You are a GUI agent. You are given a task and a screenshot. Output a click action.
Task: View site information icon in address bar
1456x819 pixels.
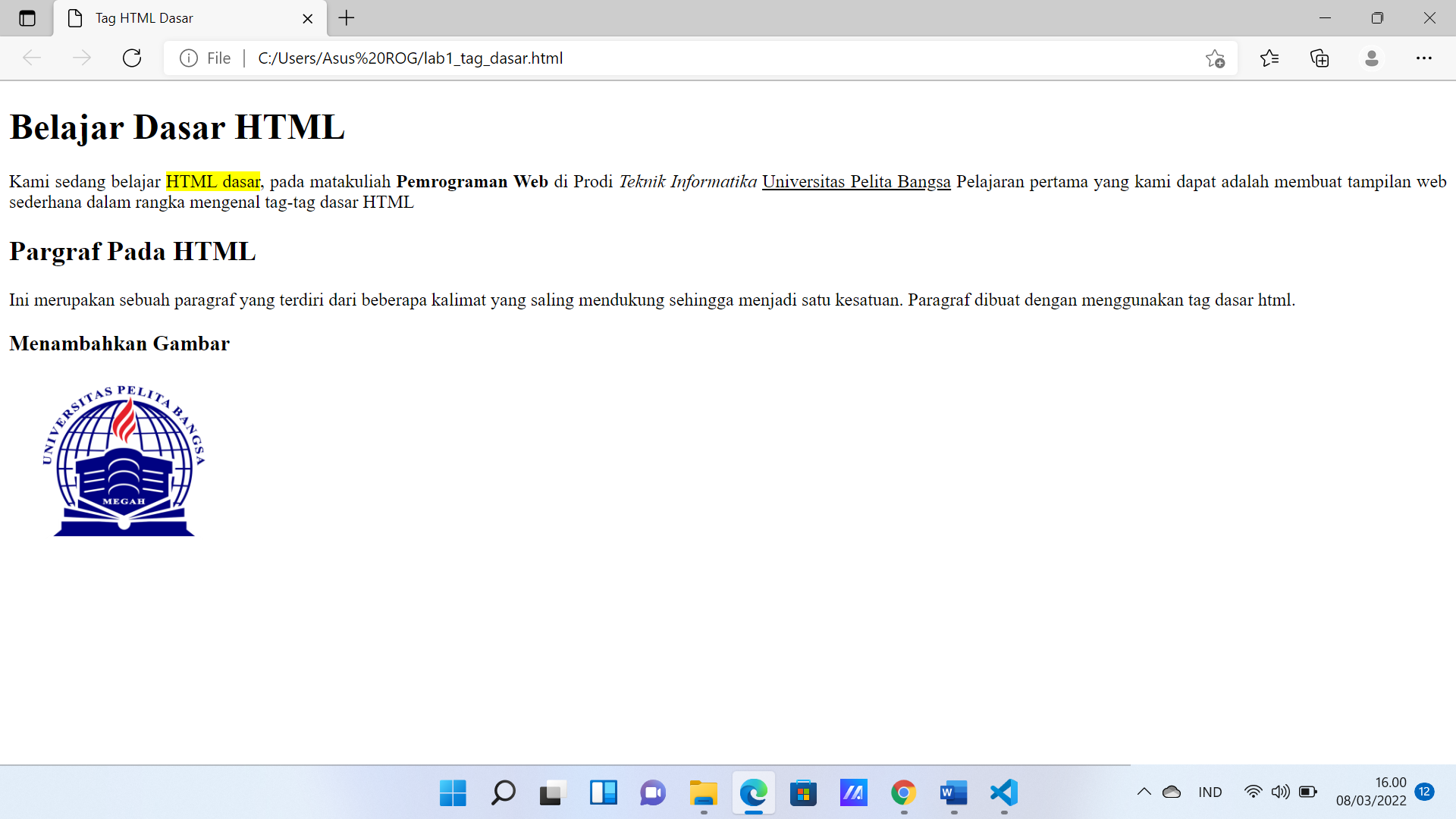click(x=189, y=58)
